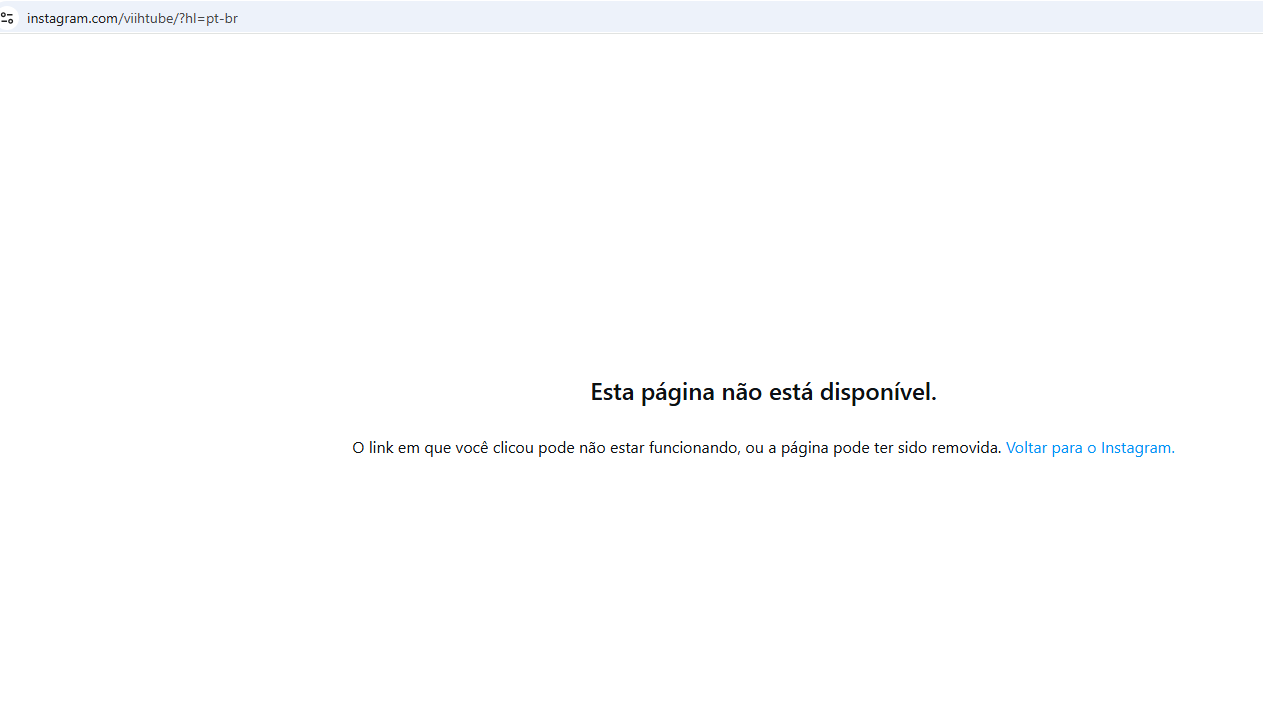Screen dimensions: 1263x715
Task: Click the 'Esta página não está disponível.' heading
Action: 763,392
